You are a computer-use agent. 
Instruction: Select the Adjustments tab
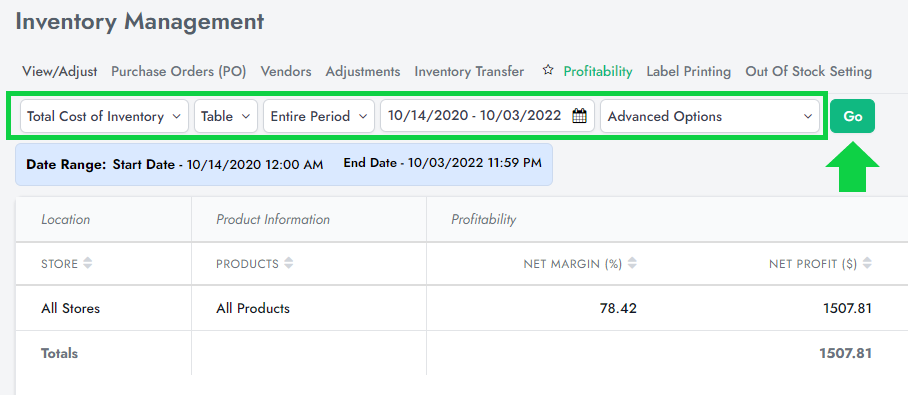coord(363,71)
